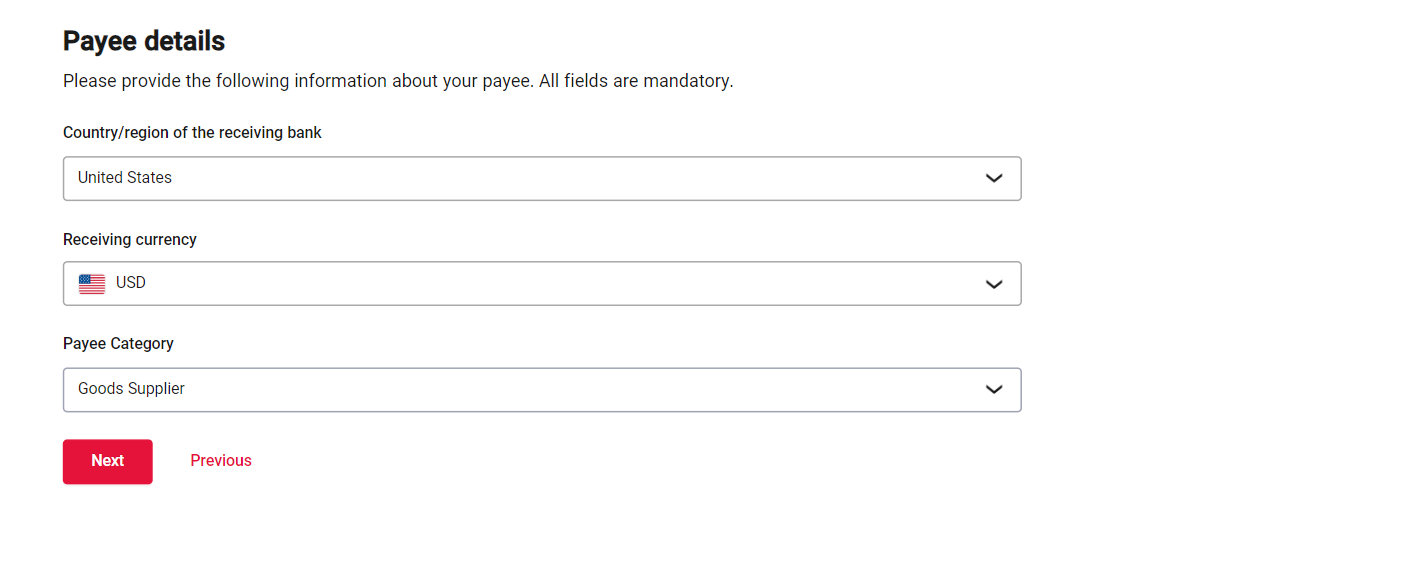Click the US flag icon beside USD
The image size is (1408, 583).
click(92, 284)
